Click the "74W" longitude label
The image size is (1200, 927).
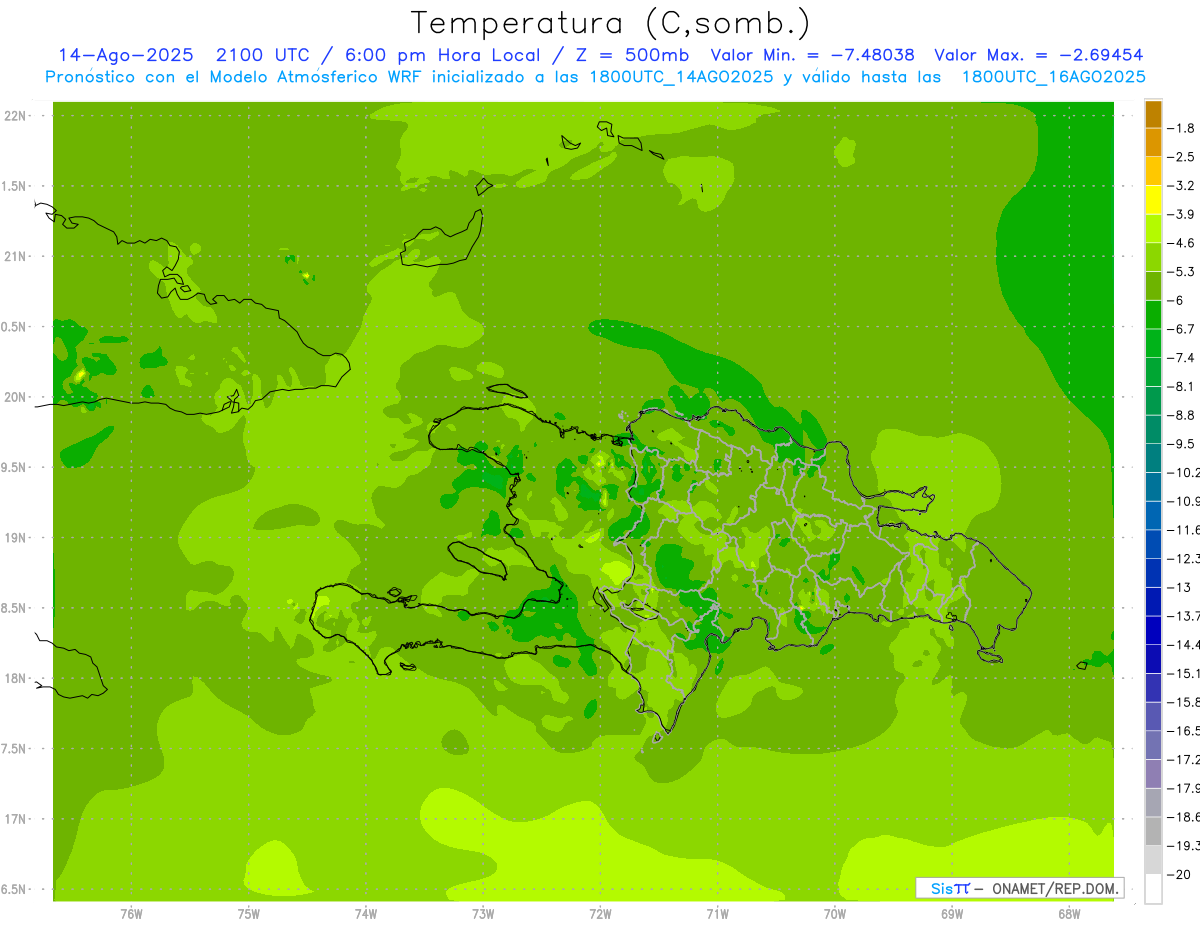pyautogui.click(x=366, y=914)
